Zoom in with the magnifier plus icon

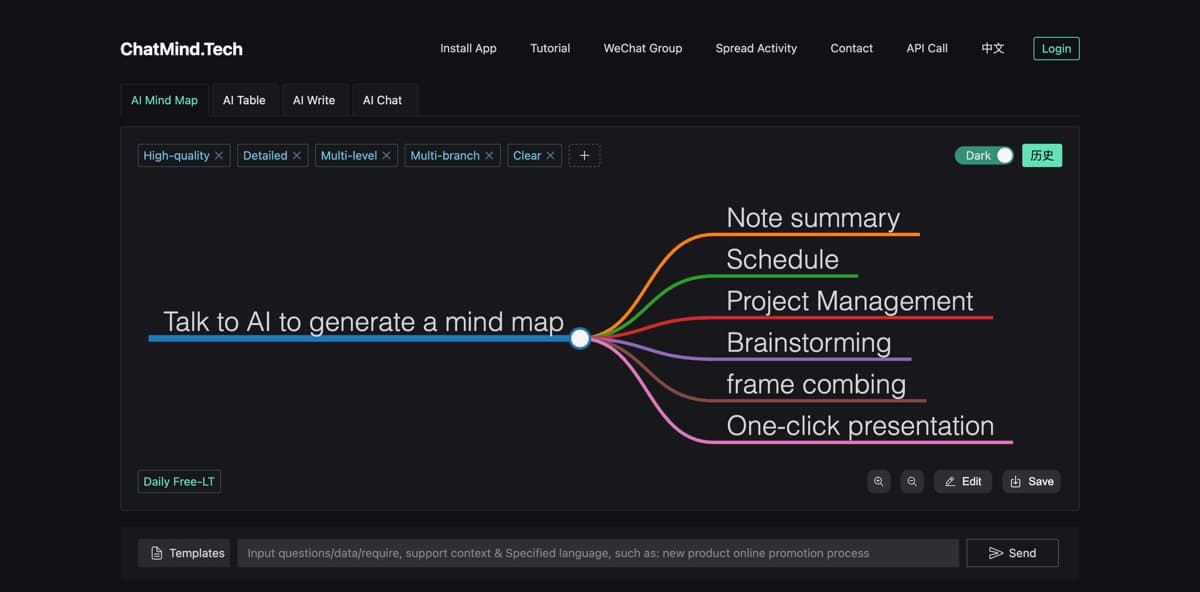click(879, 482)
